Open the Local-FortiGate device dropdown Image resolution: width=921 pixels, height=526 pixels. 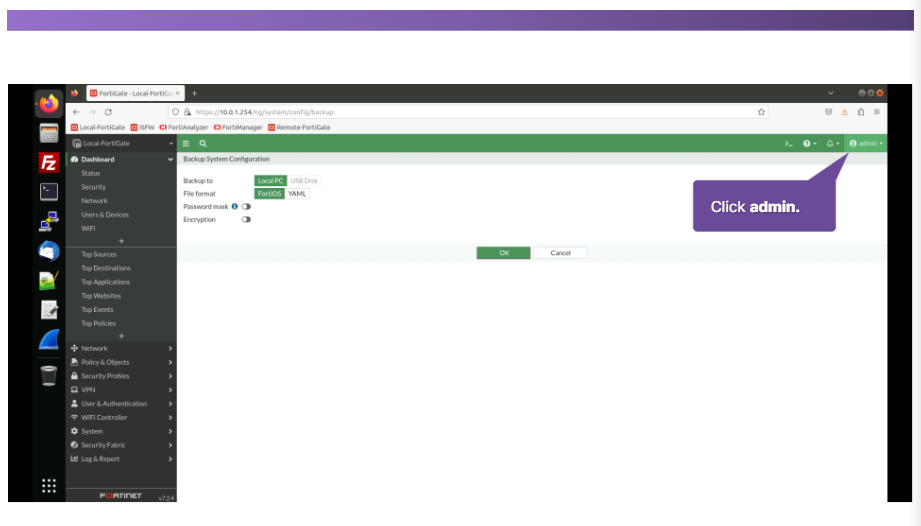(122, 143)
